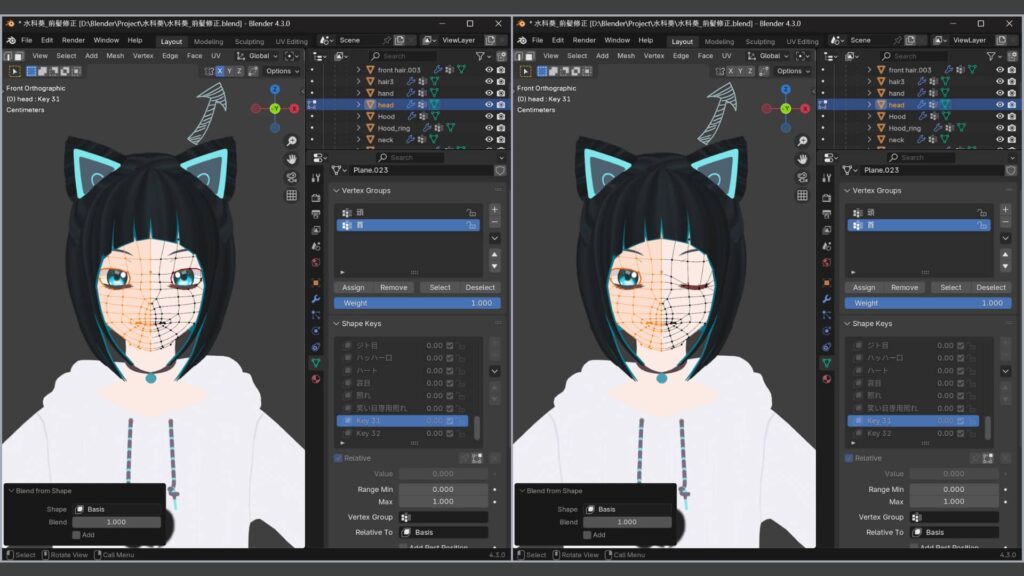Open vertex group specials dropdown arrow, left window
This screenshot has width=1024, height=576.
(x=494, y=238)
